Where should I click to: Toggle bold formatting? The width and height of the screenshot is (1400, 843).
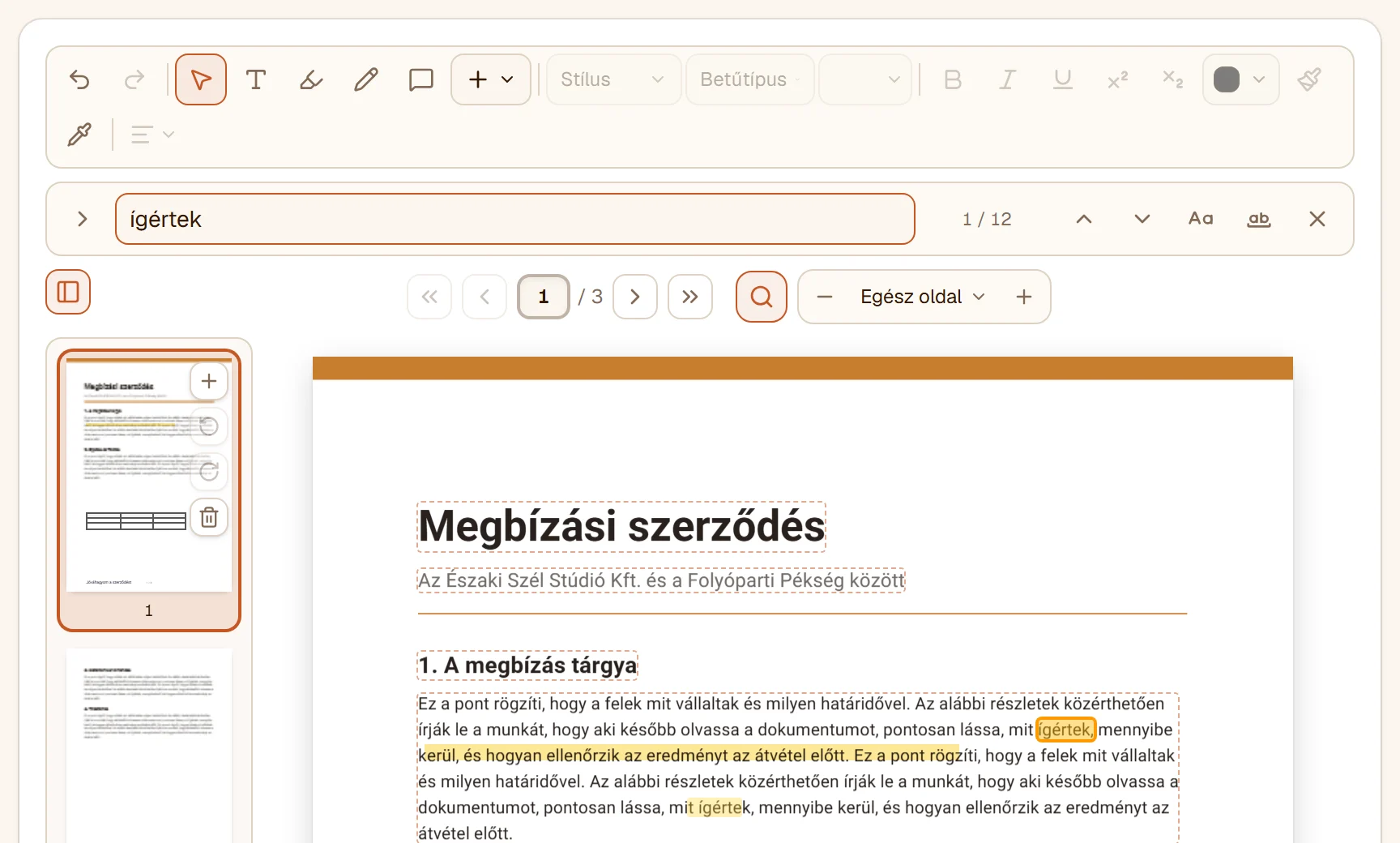tap(953, 79)
